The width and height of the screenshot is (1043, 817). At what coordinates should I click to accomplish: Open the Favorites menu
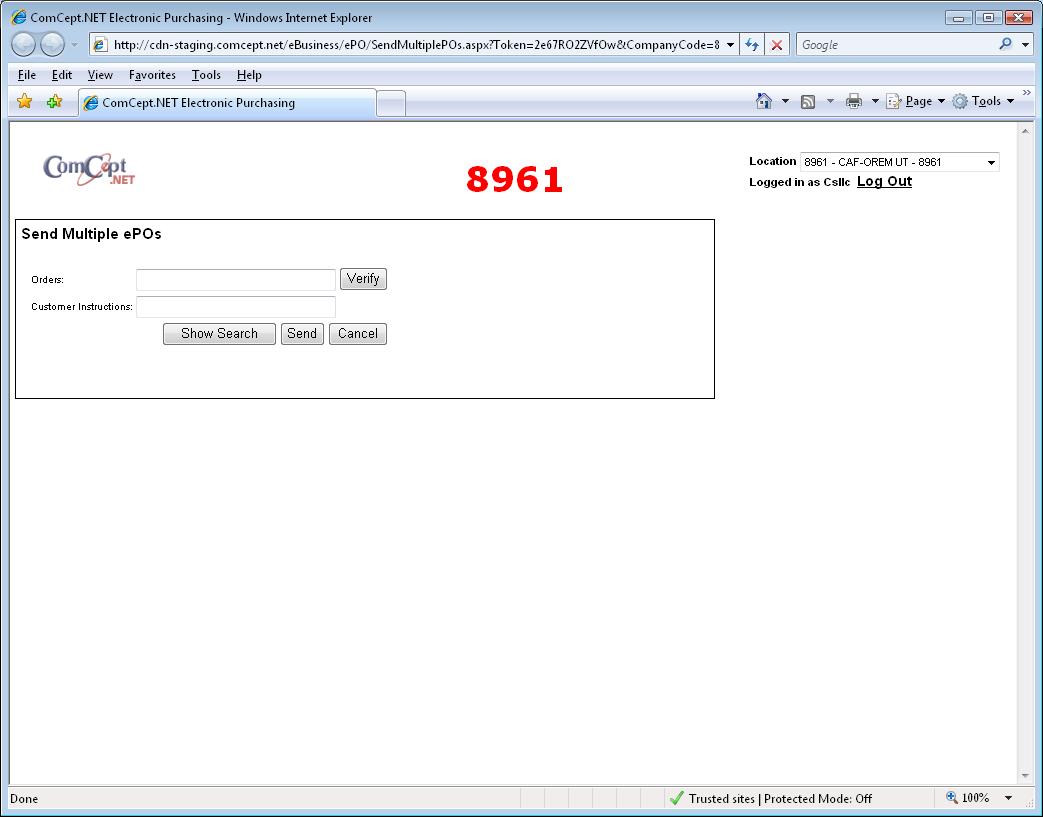click(x=152, y=75)
